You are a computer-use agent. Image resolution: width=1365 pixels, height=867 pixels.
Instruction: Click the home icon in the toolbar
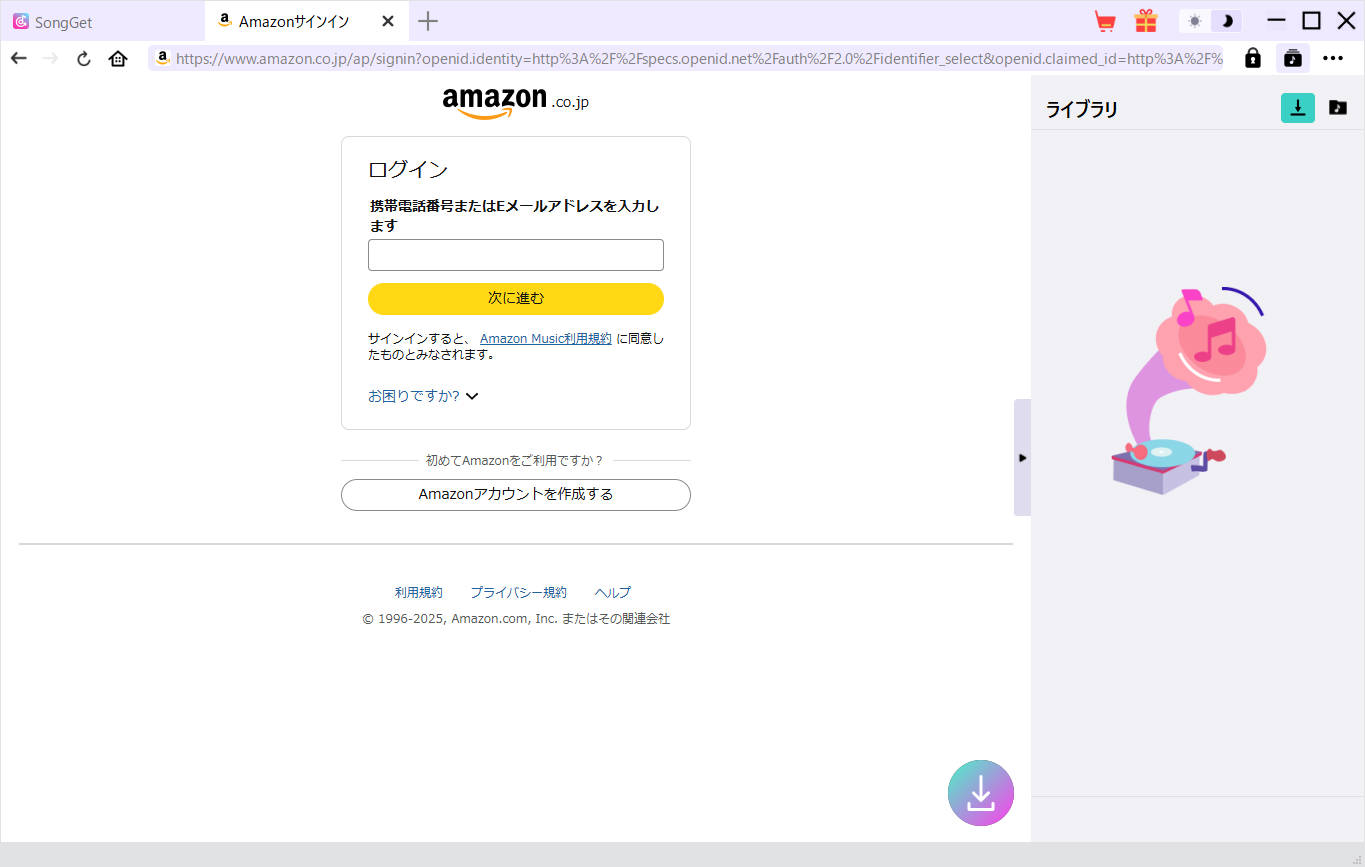(x=118, y=58)
